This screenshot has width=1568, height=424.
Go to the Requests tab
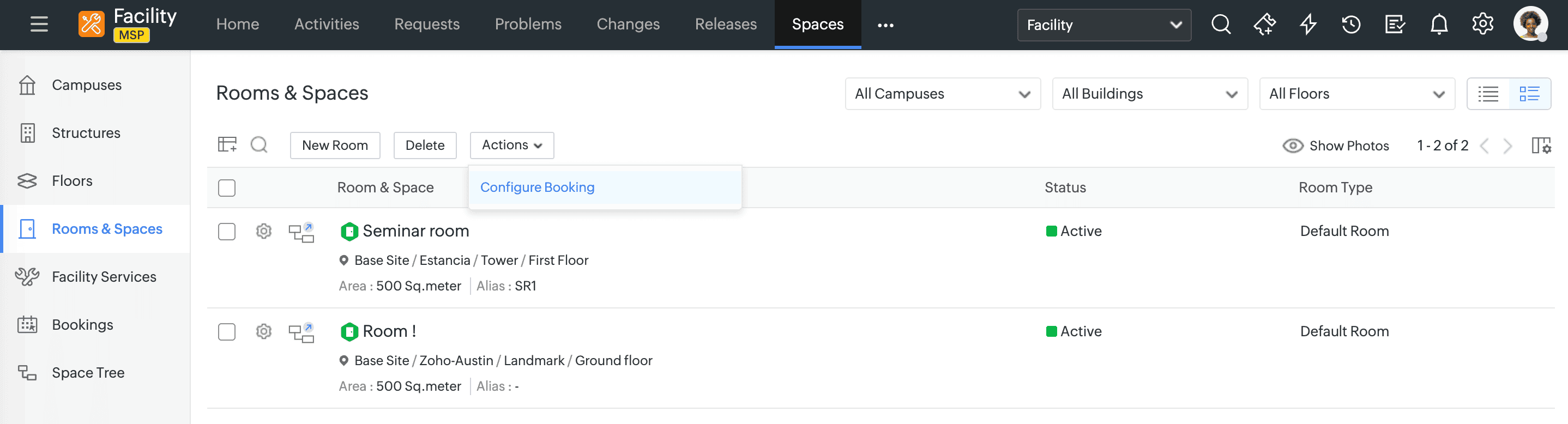pyautogui.click(x=427, y=25)
